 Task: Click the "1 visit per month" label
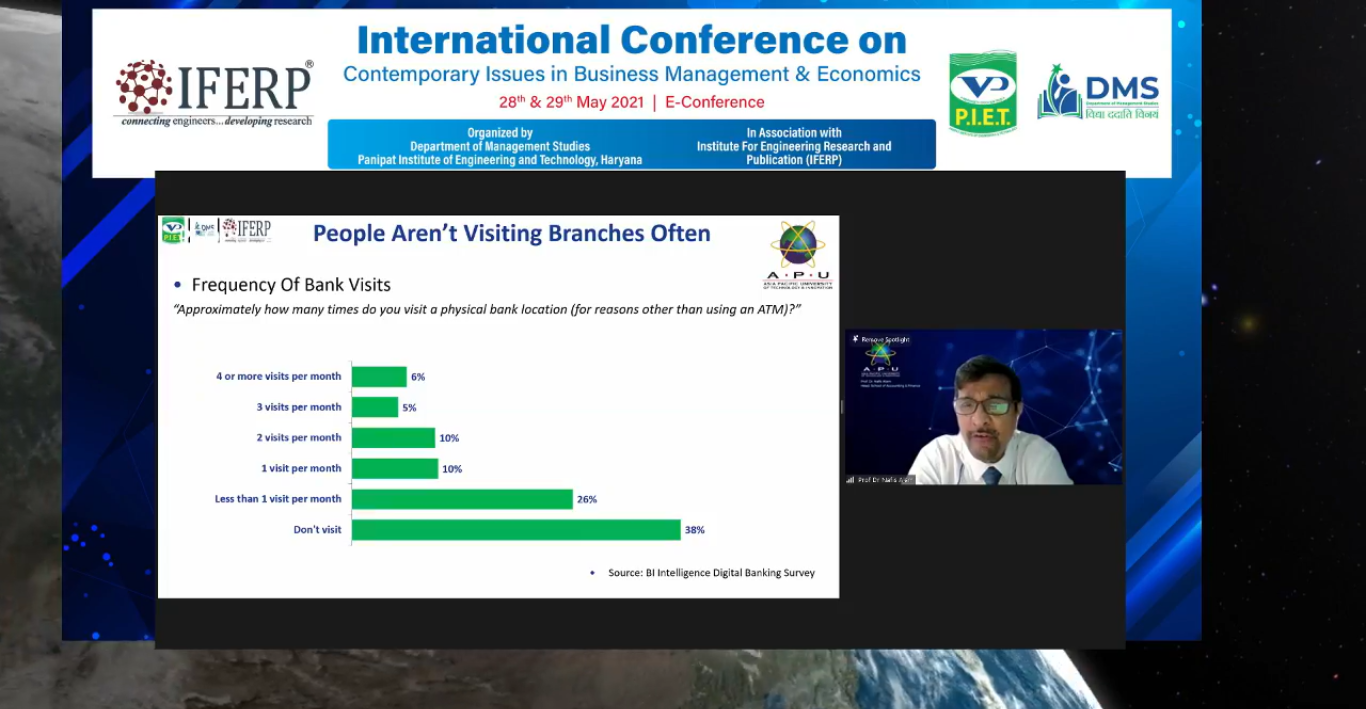click(x=301, y=468)
